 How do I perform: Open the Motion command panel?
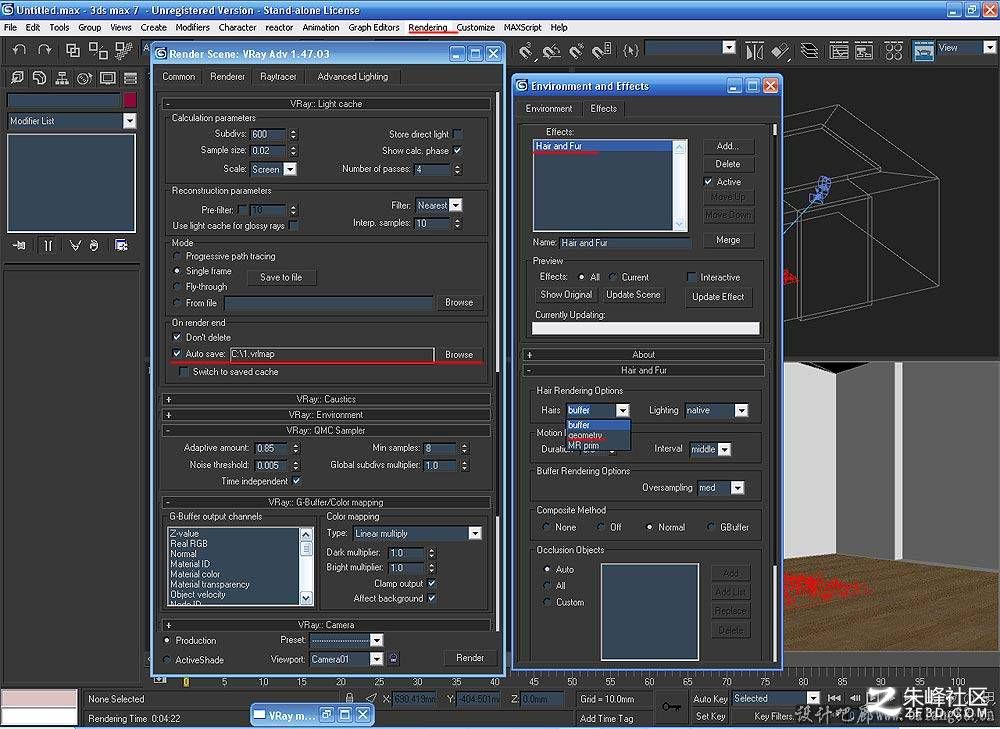84,78
